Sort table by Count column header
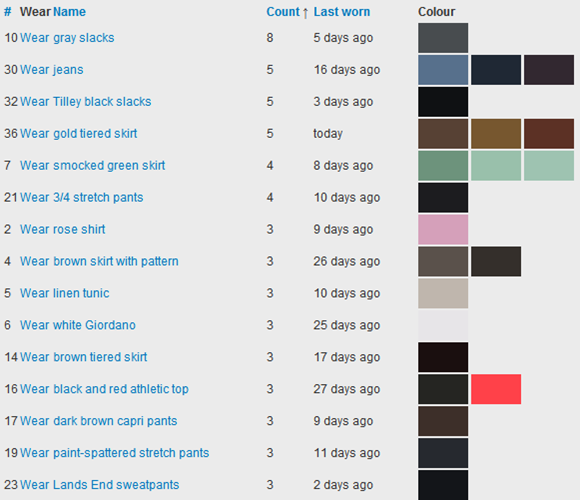580x500 pixels. pyautogui.click(x=283, y=12)
